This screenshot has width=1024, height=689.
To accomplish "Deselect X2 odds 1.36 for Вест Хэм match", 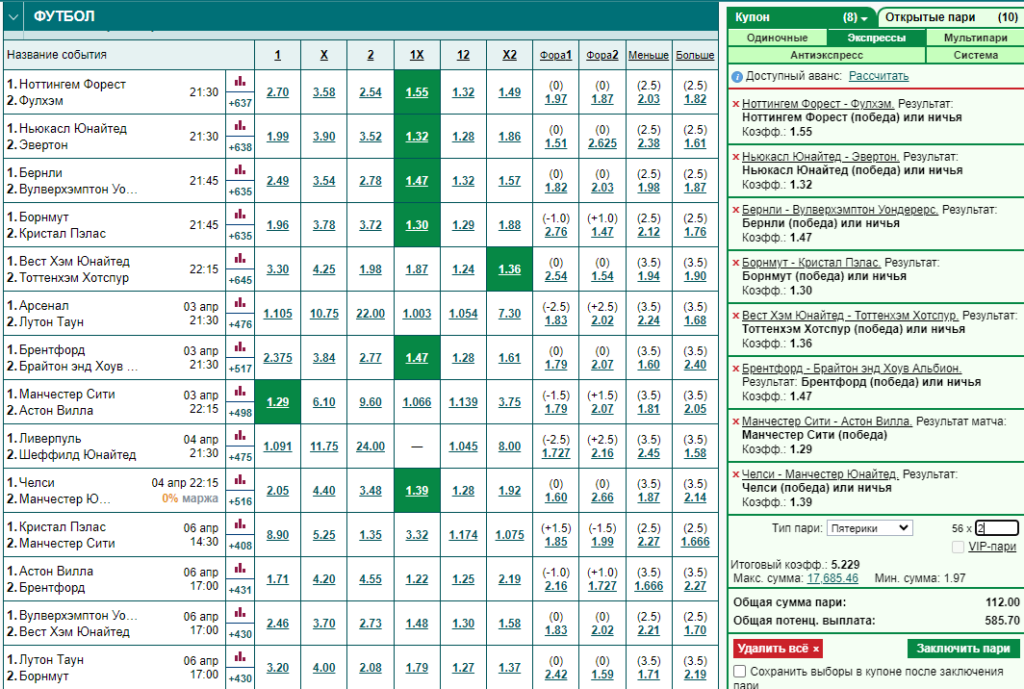I will pos(509,269).
